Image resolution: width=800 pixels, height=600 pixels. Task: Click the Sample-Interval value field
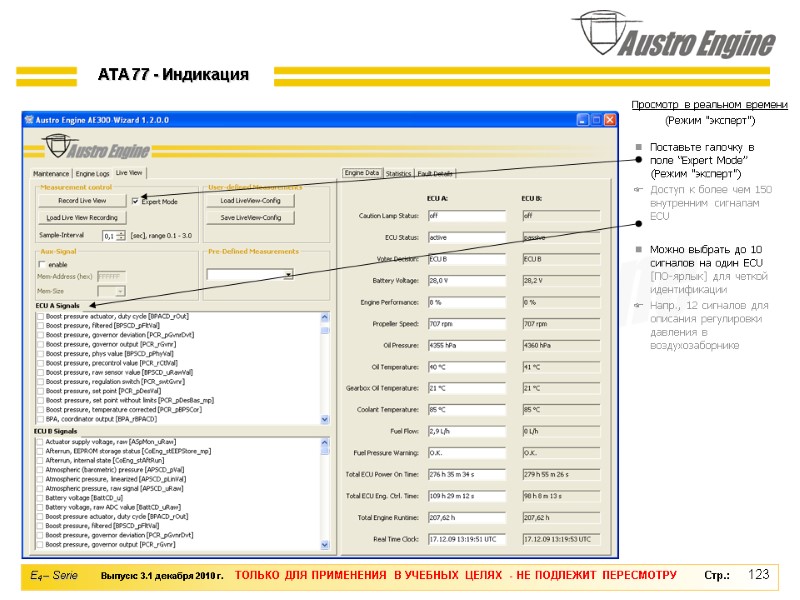(x=110, y=236)
